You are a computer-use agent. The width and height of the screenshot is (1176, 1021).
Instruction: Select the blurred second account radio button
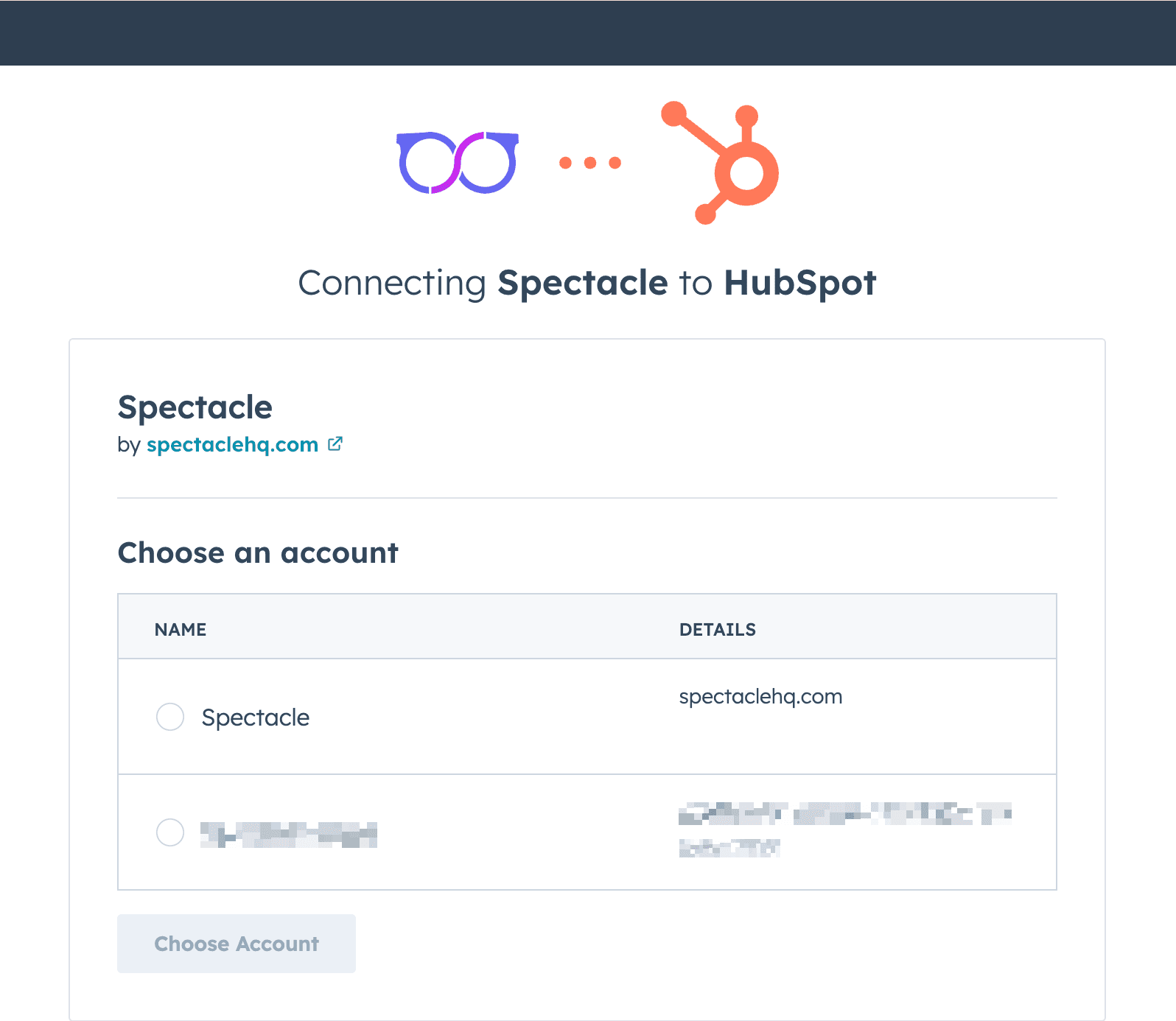pyautogui.click(x=170, y=832)
